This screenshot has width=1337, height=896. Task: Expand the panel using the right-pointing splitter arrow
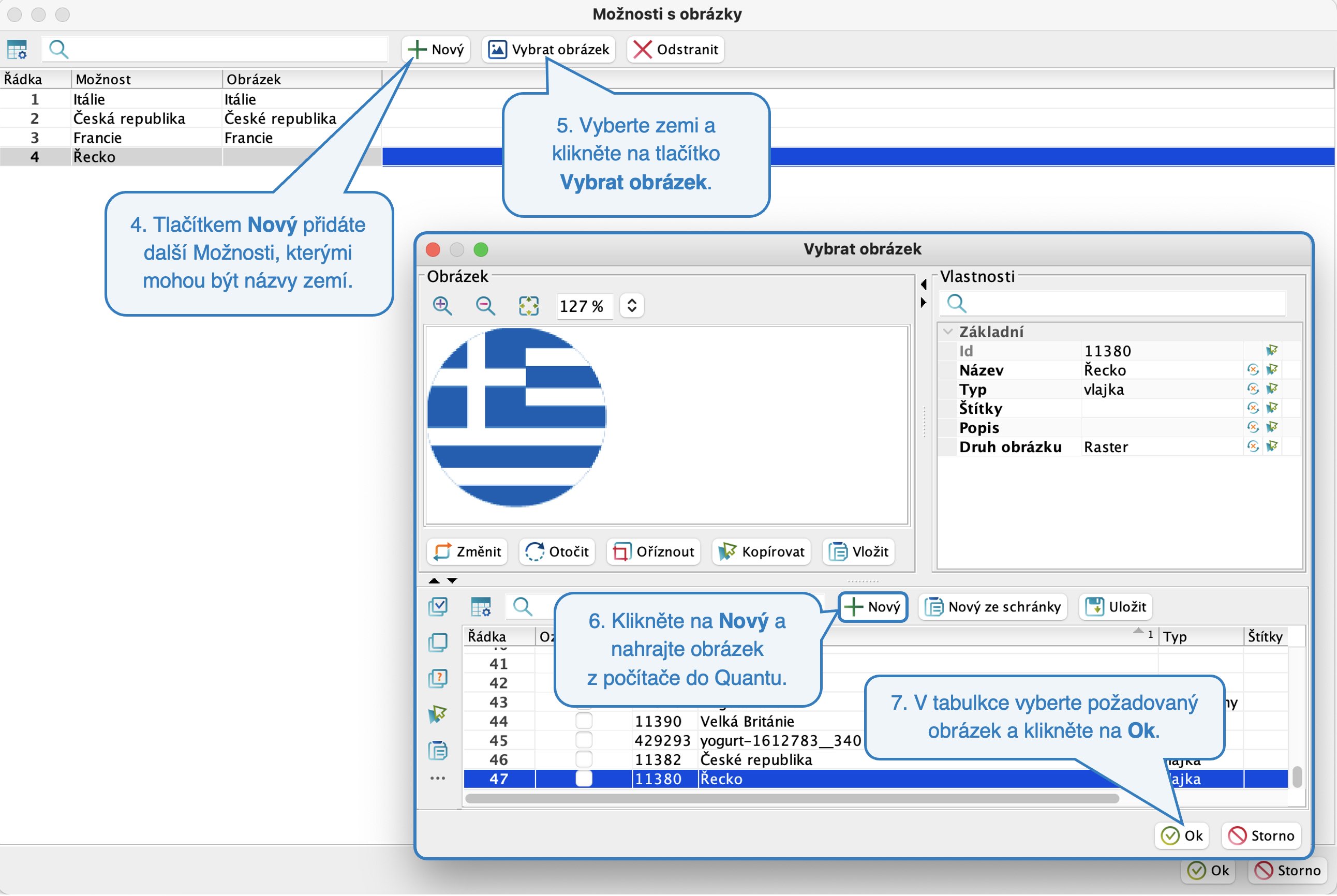pos(924,302)
